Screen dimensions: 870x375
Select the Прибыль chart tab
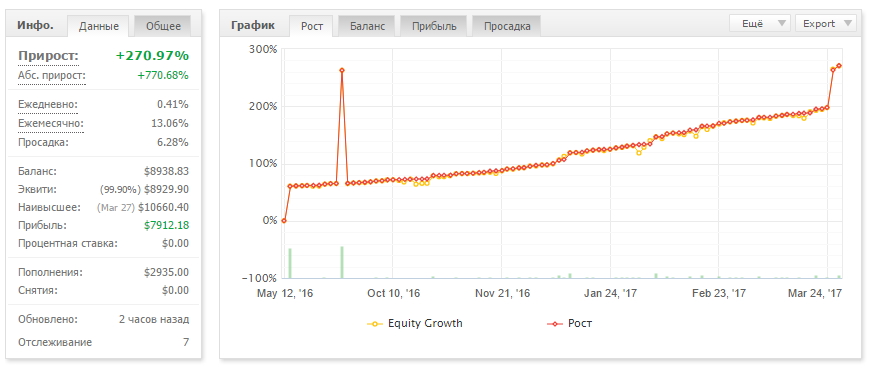click(434, 26)
